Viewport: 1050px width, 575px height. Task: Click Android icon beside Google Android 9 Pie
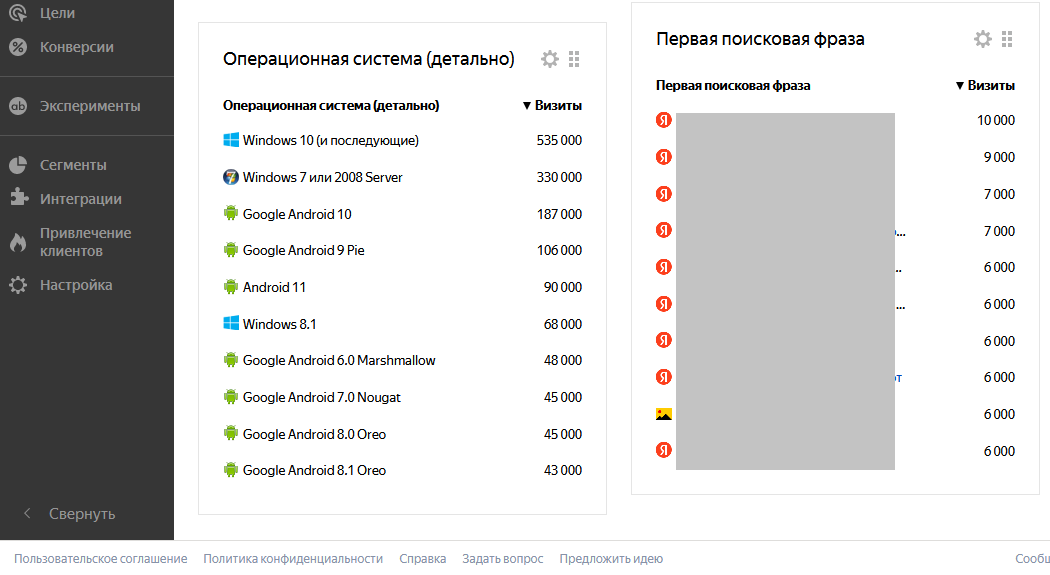coord(231,250)
